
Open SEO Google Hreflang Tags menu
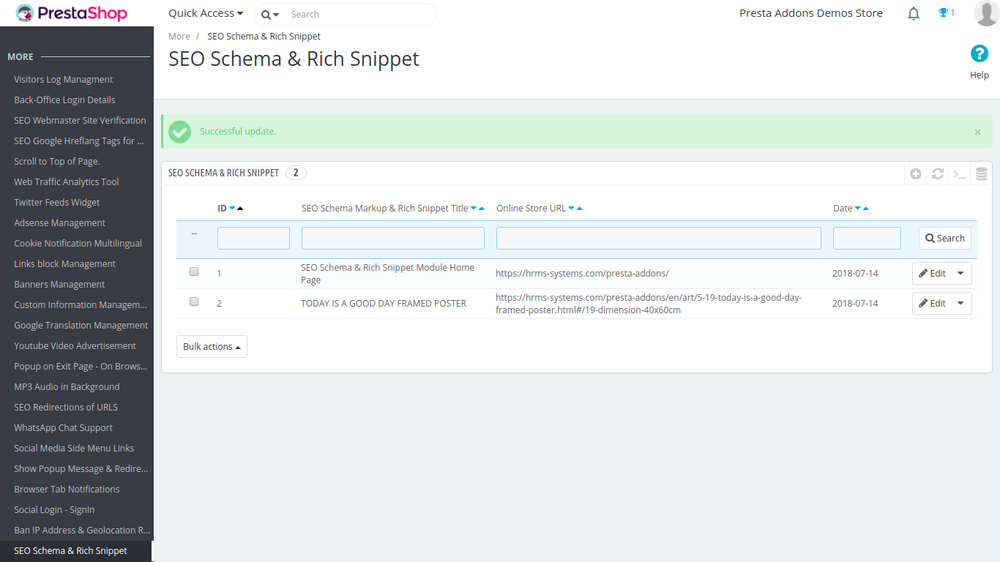click(x=77, y=140)
